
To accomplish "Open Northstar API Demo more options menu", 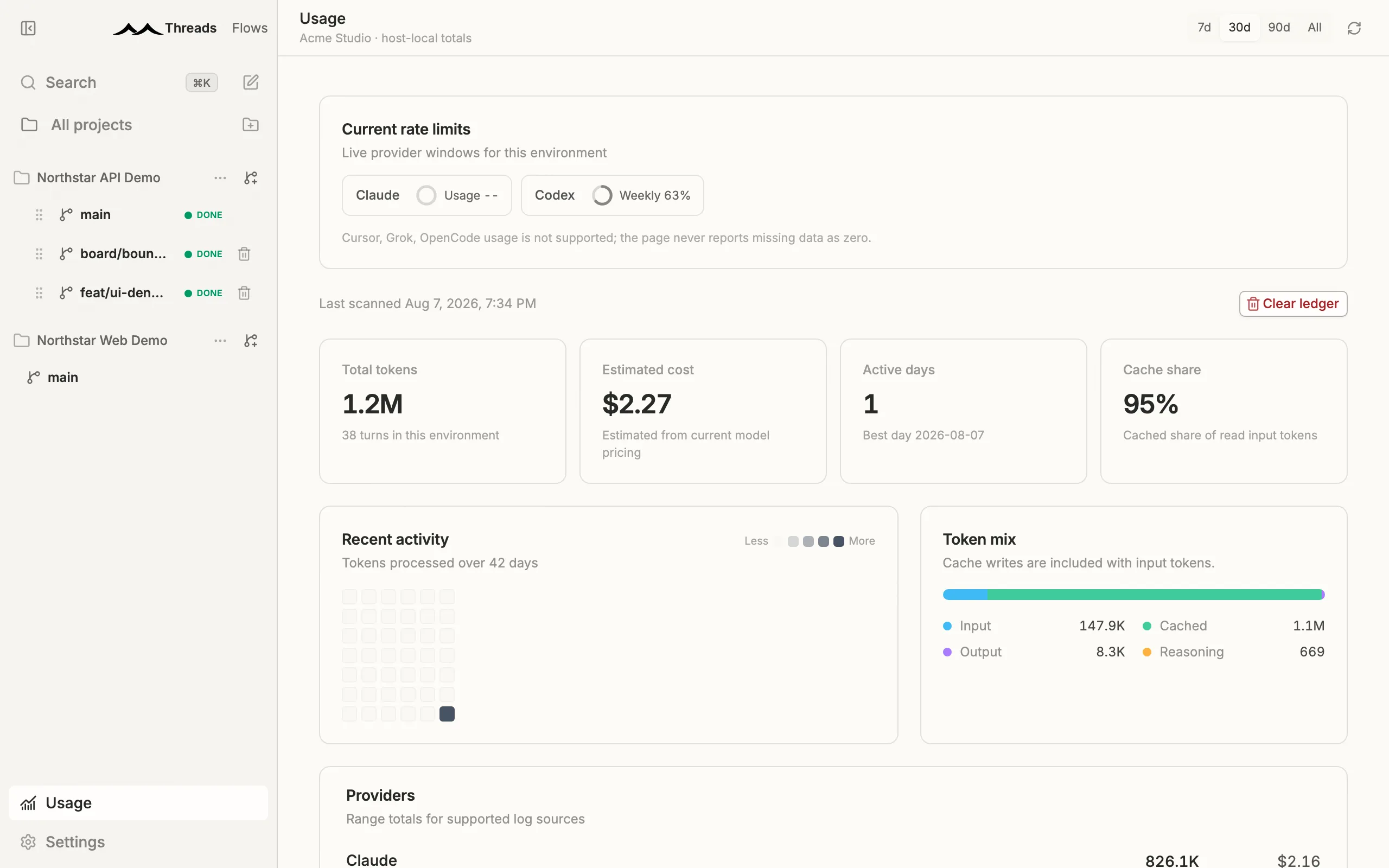I will coord(220,178).
